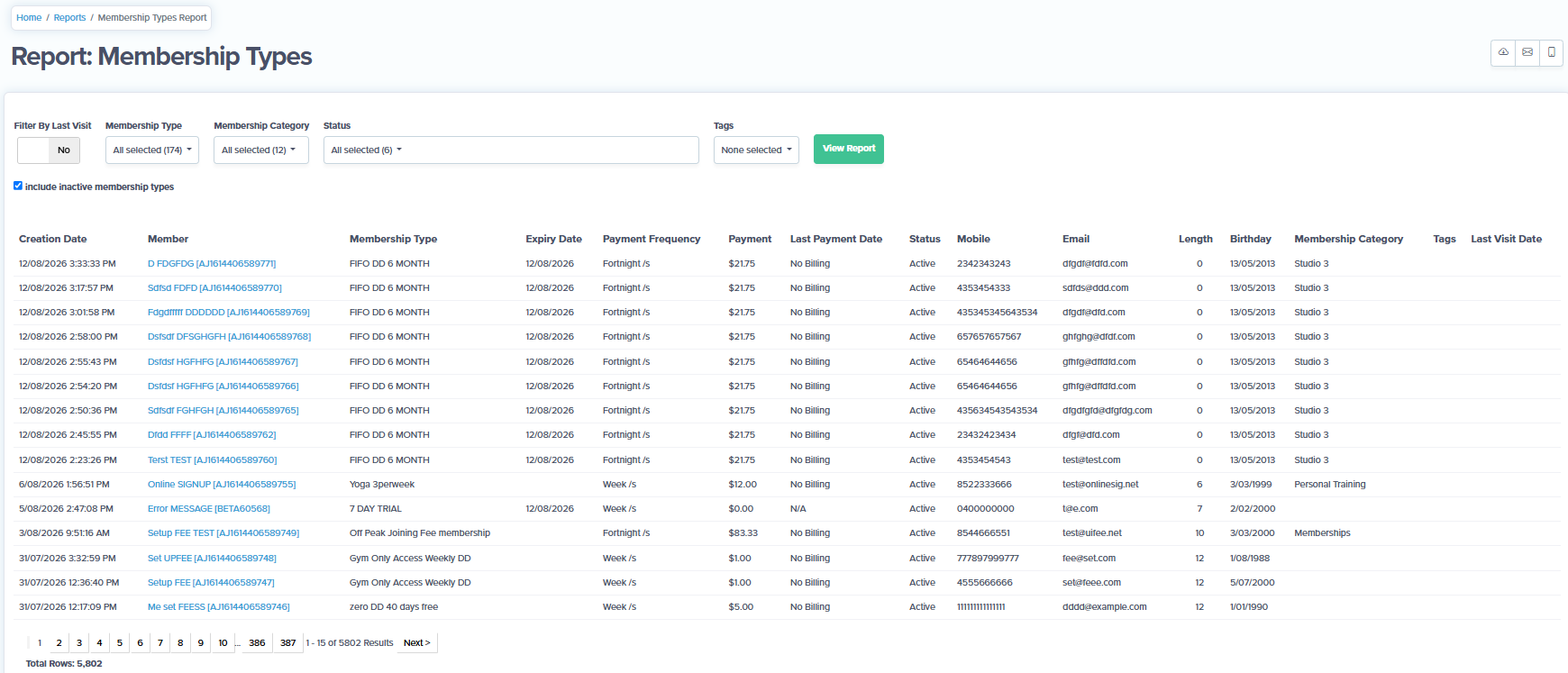Click the Expiry Date column header
The image size is (1568, 673).
[x=553, y=239]
